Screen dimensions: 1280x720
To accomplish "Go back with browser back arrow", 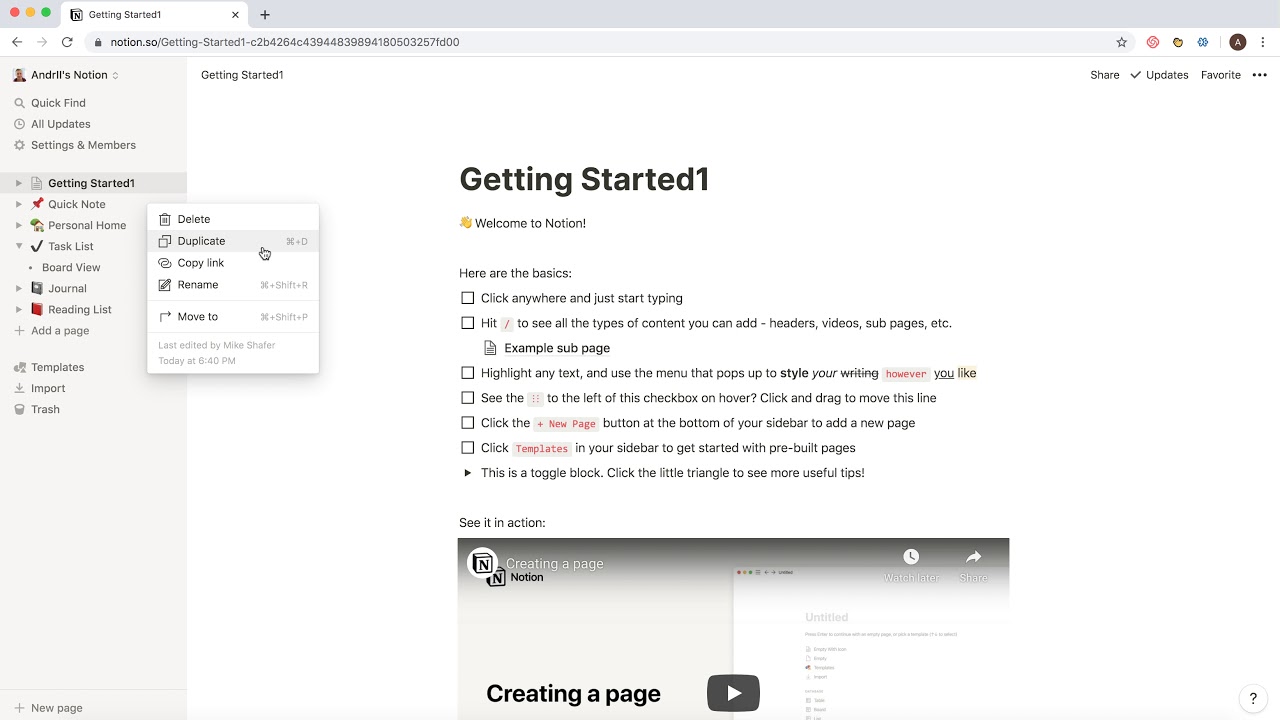I will [x=17, y=42].
